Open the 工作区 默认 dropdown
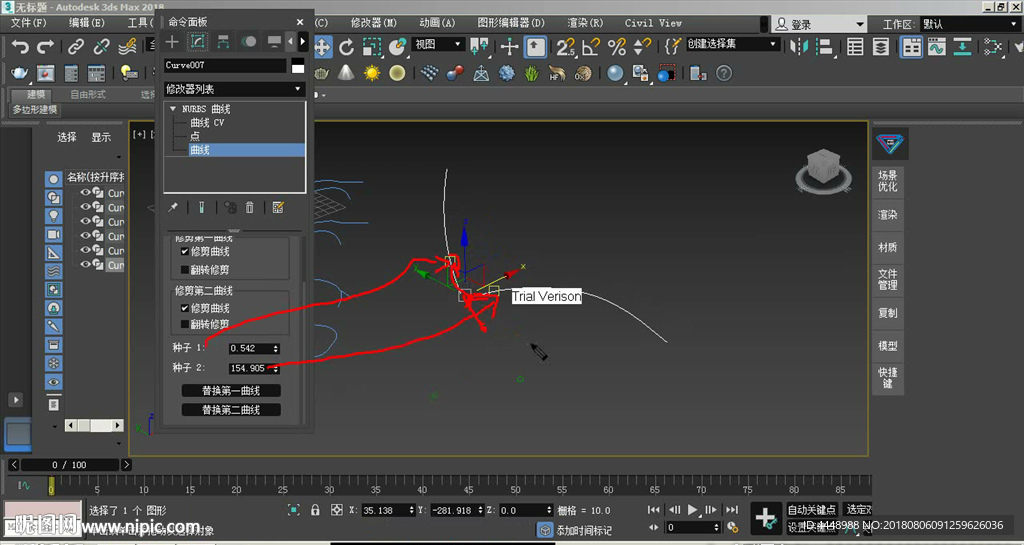 click(970, 24)
